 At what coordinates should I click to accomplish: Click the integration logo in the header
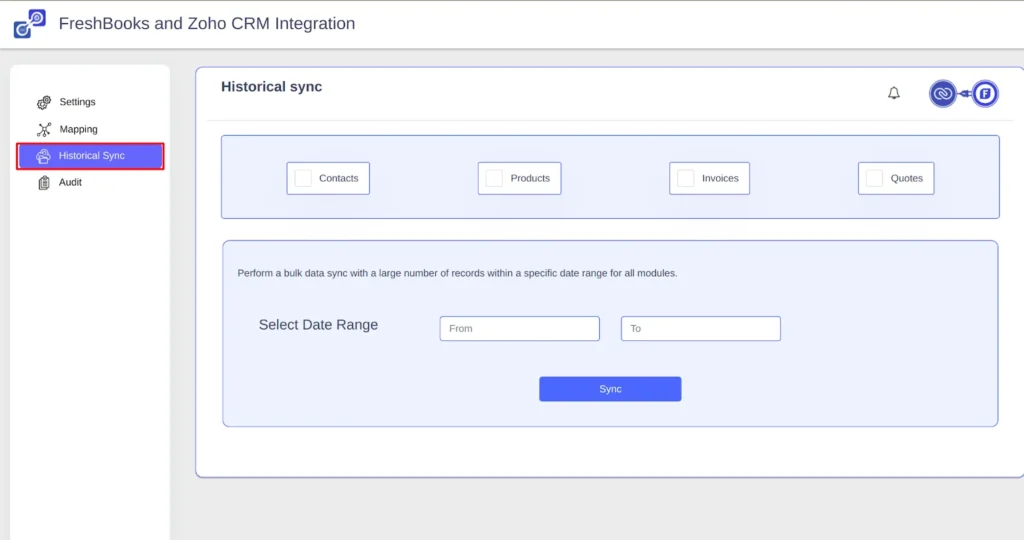pos(29,24)
